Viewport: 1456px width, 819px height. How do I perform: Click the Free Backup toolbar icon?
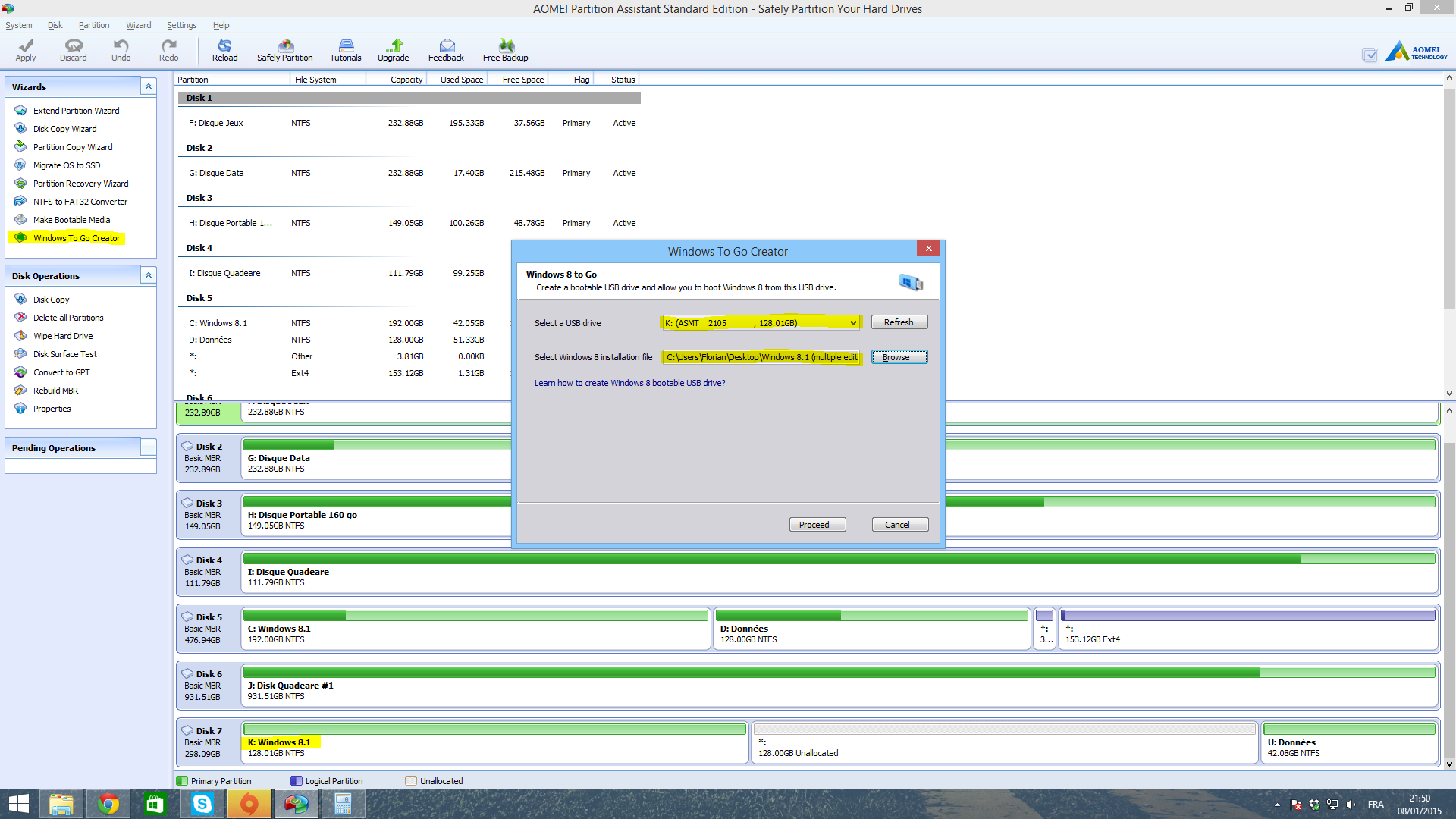[x=506, y=50]
